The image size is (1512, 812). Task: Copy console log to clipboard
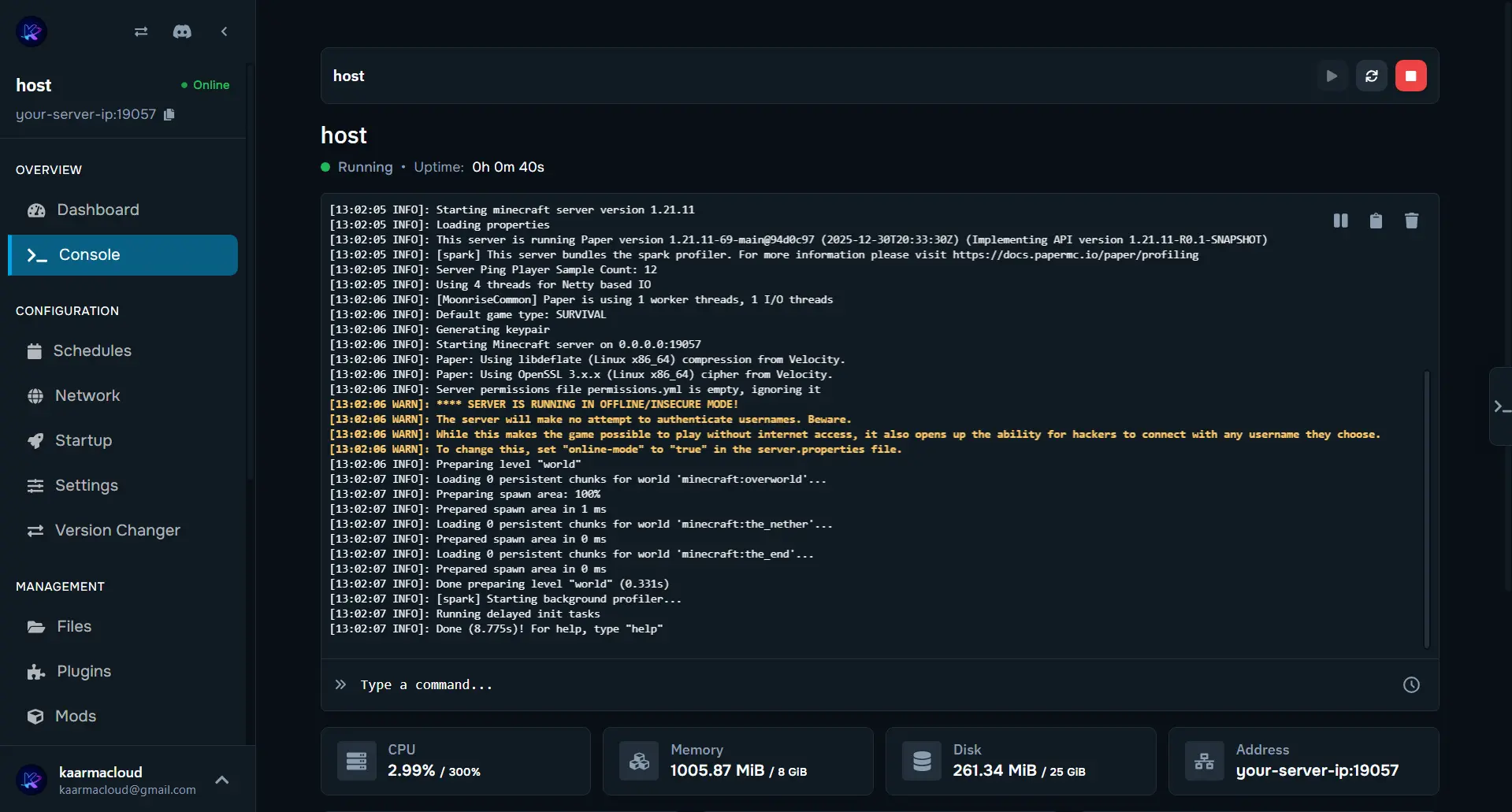pyautogui.click(x=1376, y=221)
